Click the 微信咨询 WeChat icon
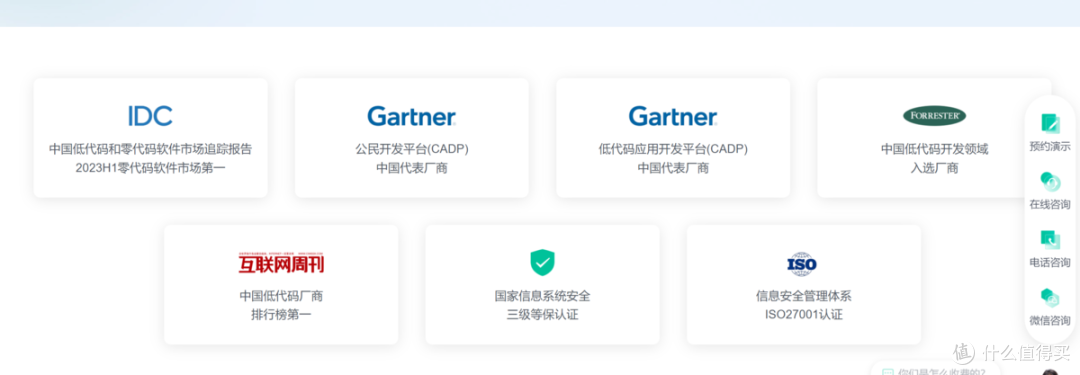Screen dimensions: 1080x375 coord(1050,297)
